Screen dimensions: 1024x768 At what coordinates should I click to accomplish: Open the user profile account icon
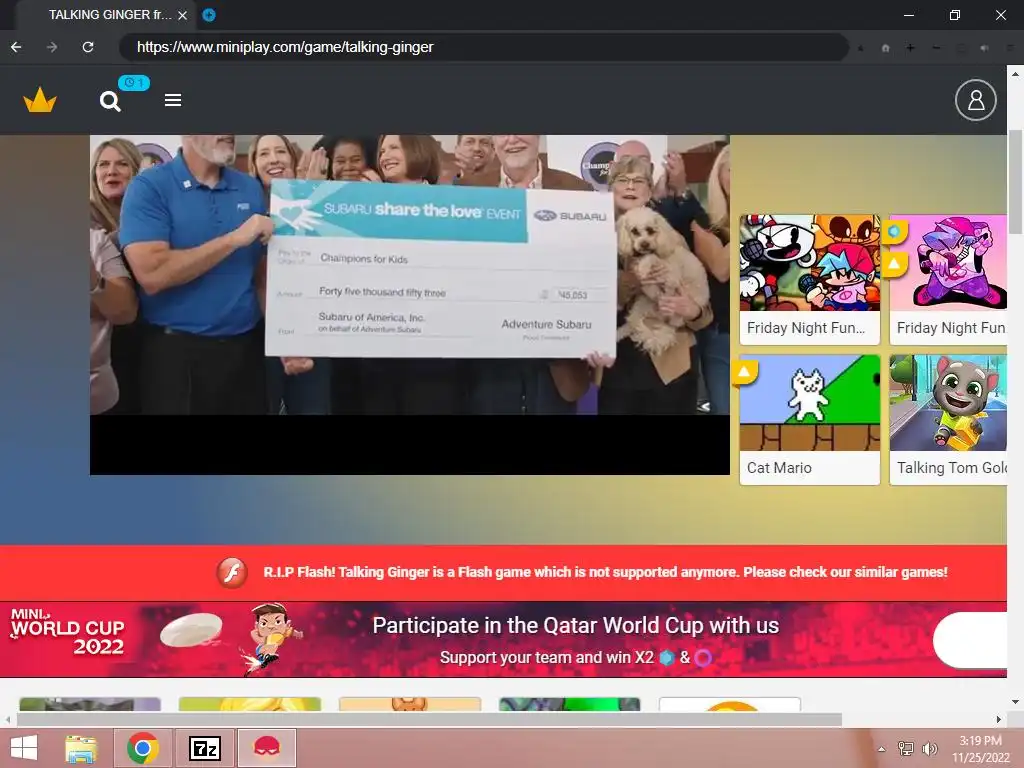click(x=976, y=100)
